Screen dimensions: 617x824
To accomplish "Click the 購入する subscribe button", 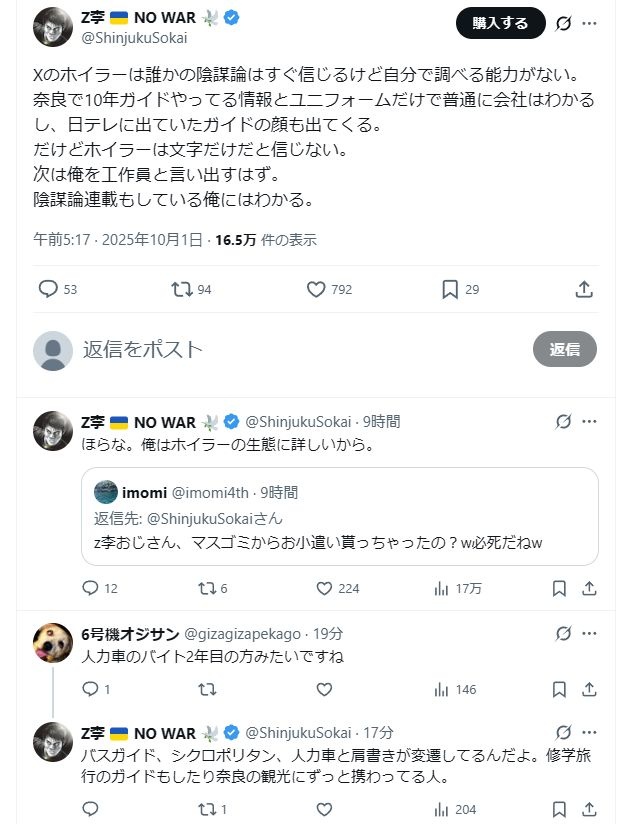I will click(x=500, y=23).
